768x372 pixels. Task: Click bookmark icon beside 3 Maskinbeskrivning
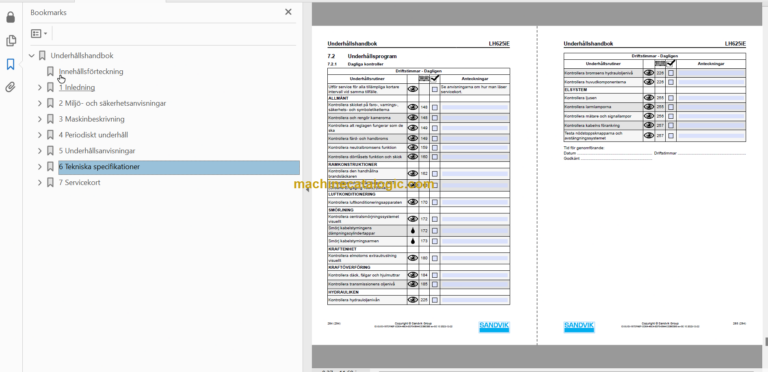[x=50, y=119]
